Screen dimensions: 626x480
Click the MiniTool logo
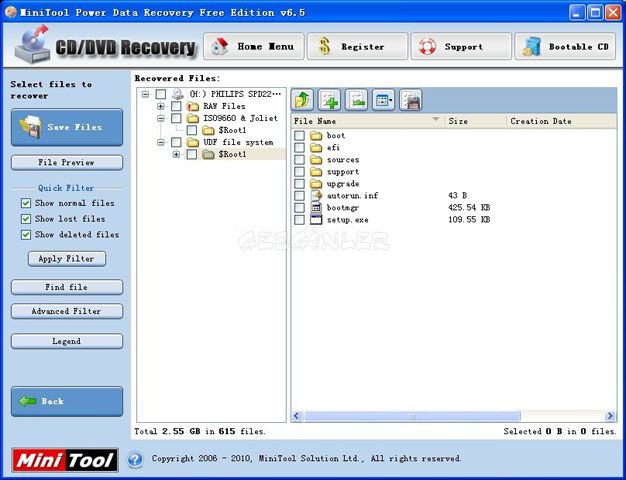coord(65,460)
